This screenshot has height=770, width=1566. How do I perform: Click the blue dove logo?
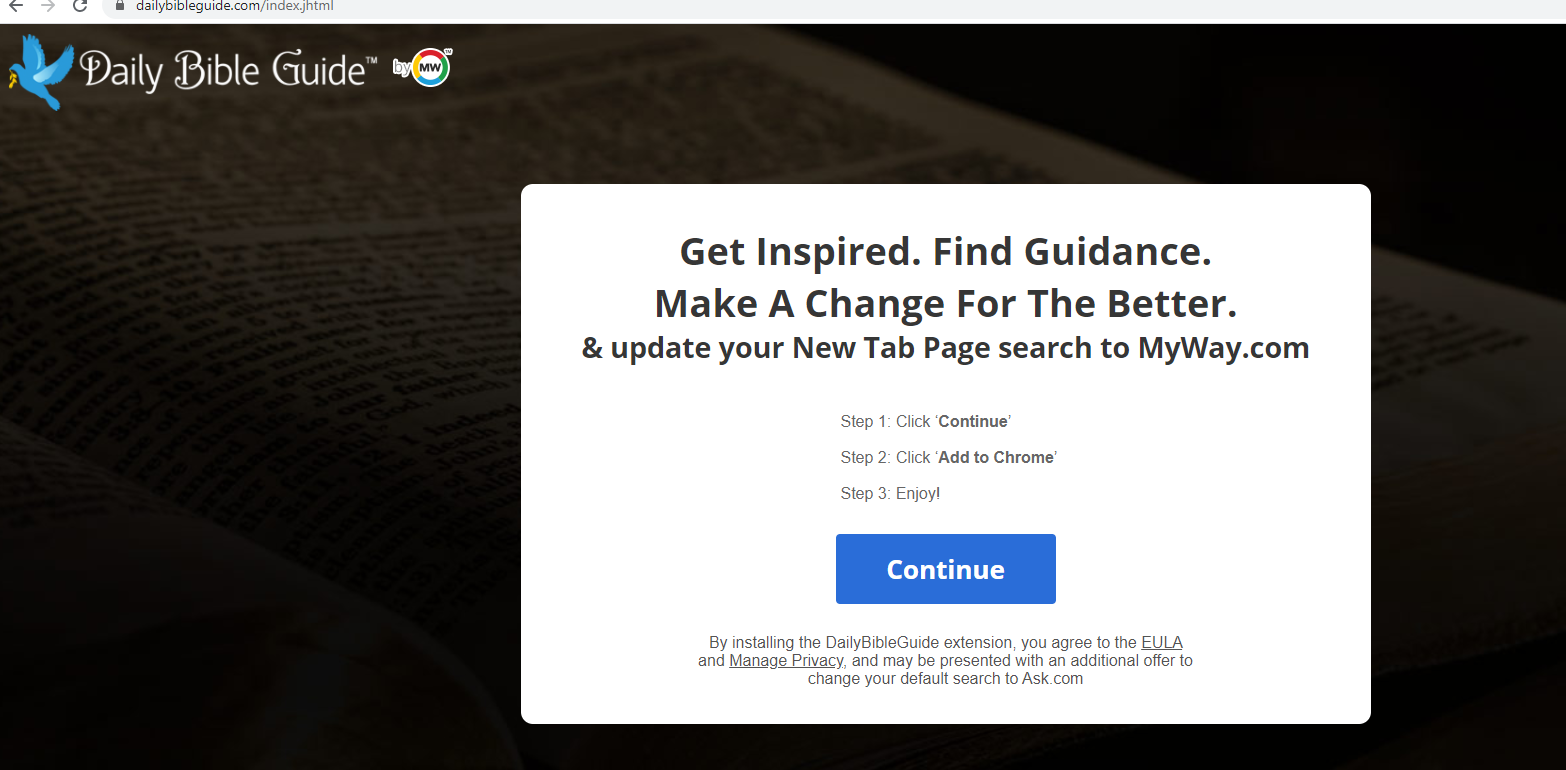point(41,72)
